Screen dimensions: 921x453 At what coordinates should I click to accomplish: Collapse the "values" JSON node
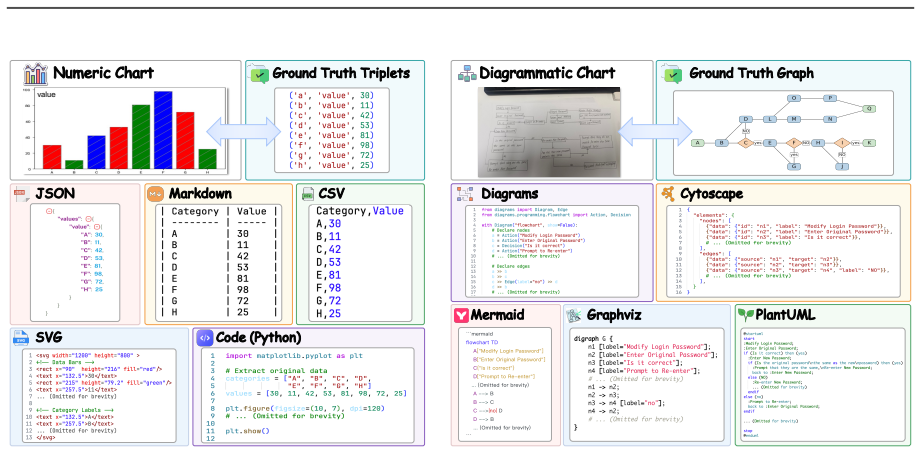click(89, 218)
